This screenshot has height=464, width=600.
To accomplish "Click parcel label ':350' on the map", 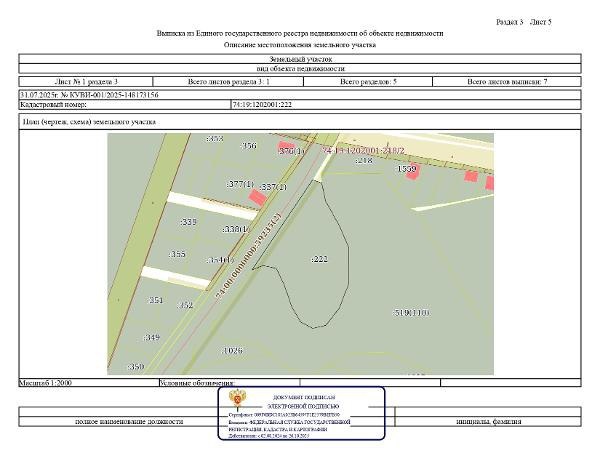I will (x=135, y=366).
